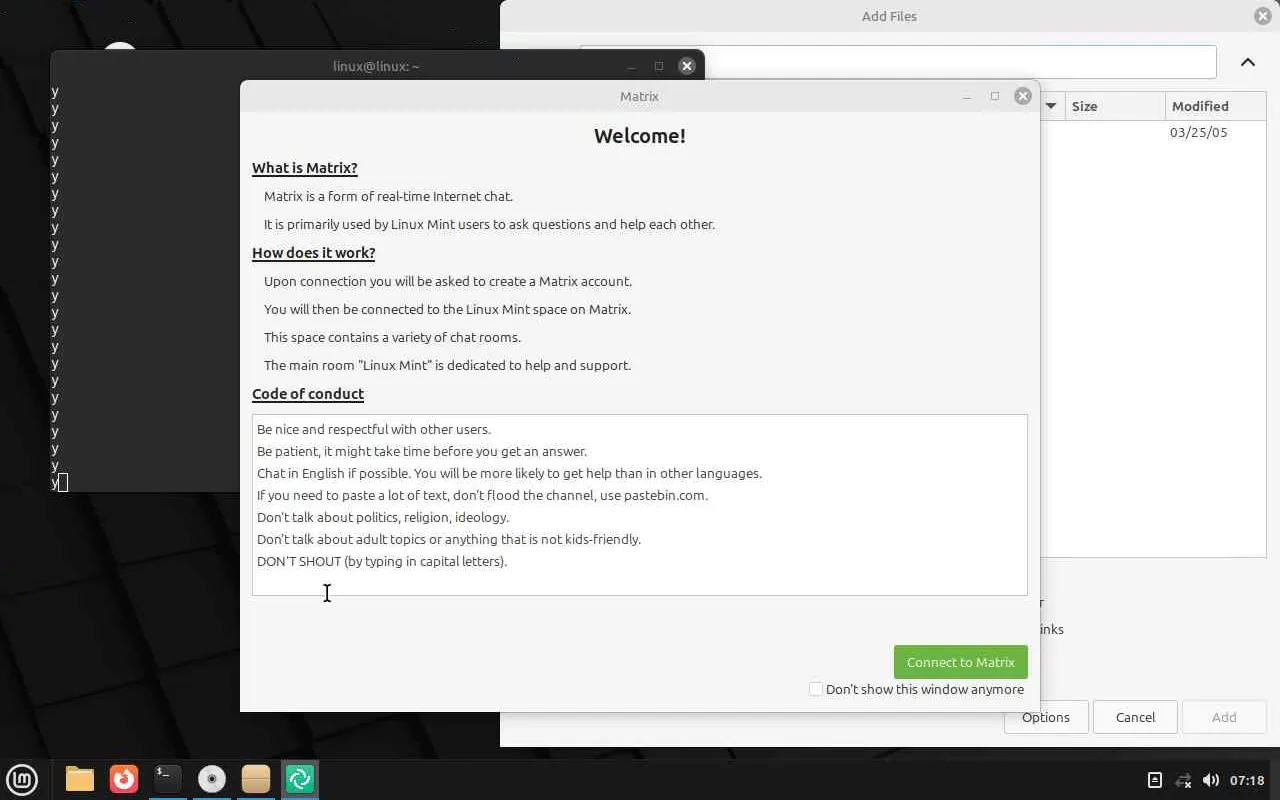Click the line about the main room "Linux Mint"

coord(447,365)
